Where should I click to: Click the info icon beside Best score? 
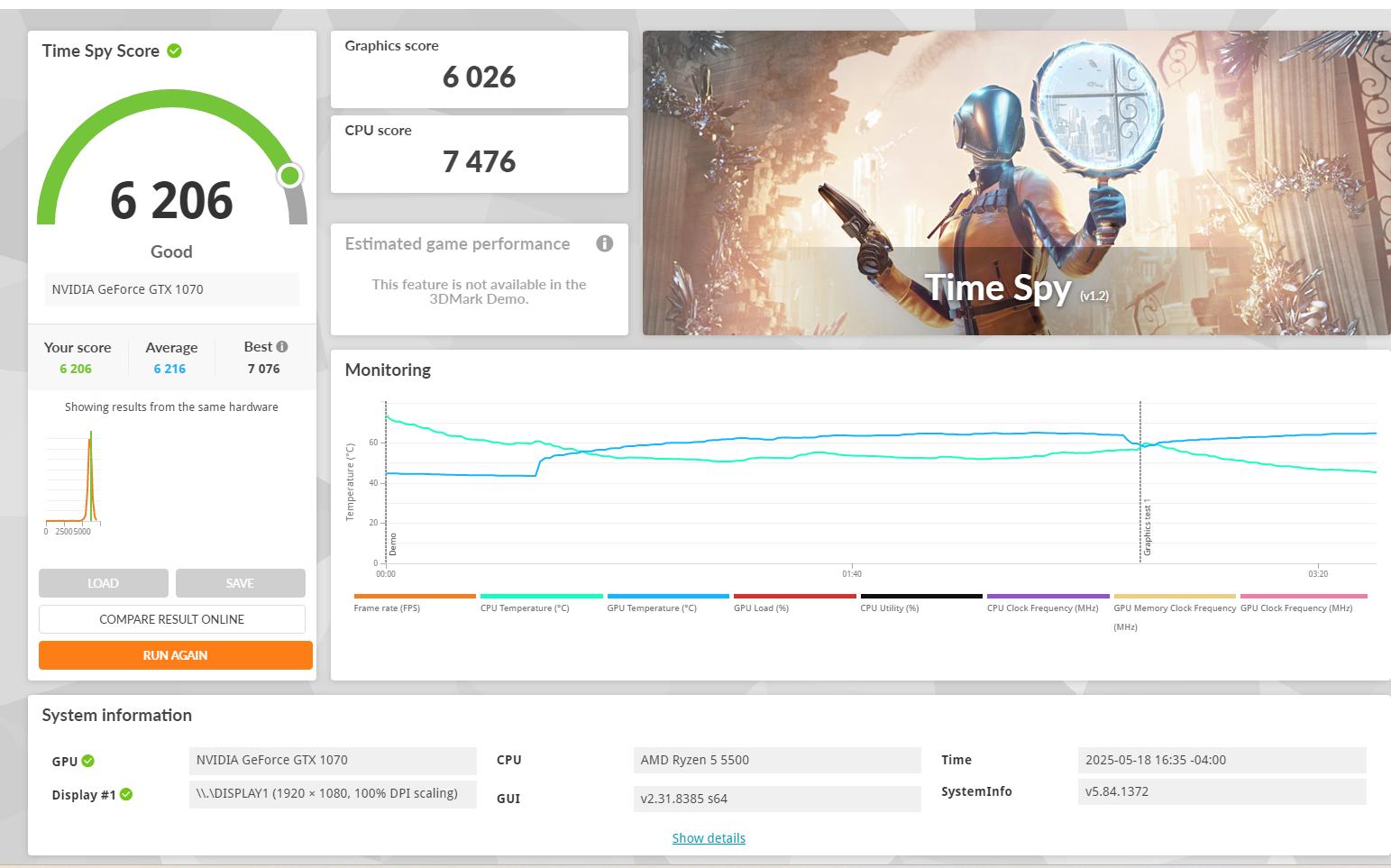tap(282, 346)
